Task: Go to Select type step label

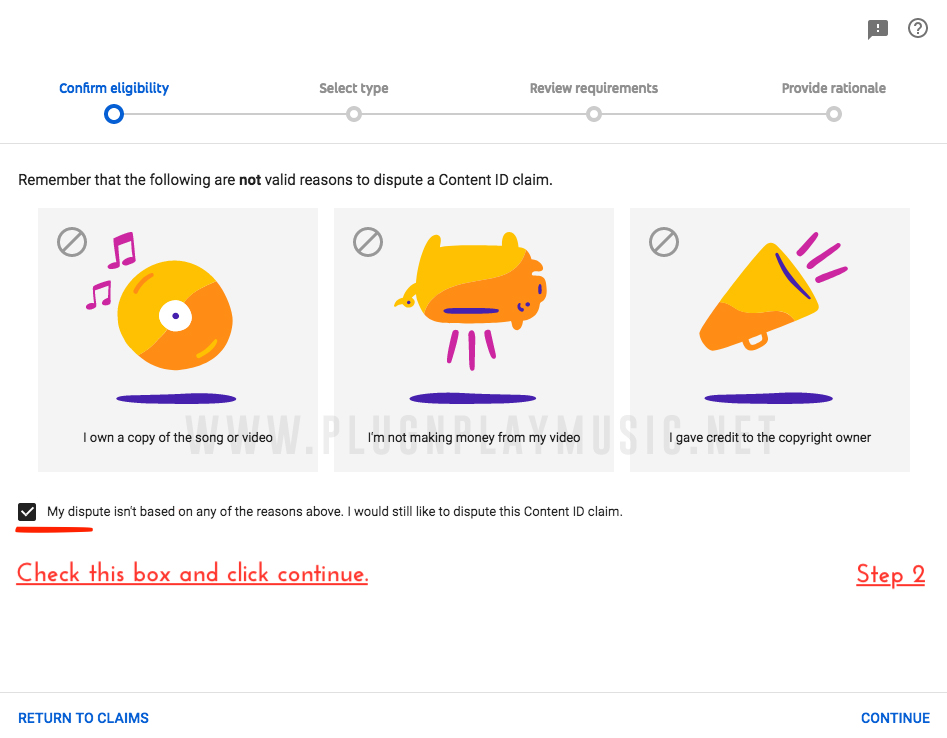Action: click(x=354, y=88)
